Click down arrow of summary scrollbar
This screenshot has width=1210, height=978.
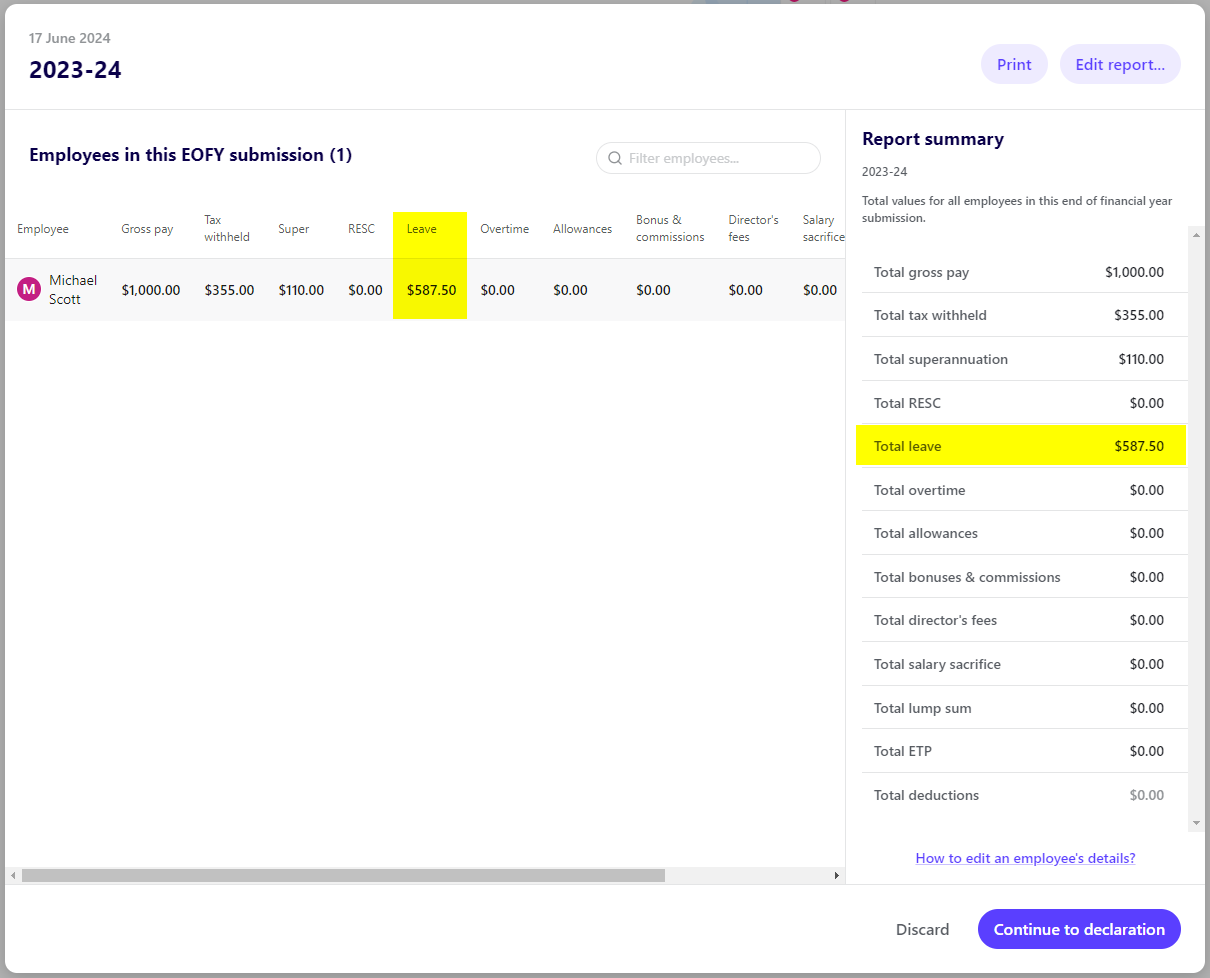pyautogui.click(x=1196, y=823)
